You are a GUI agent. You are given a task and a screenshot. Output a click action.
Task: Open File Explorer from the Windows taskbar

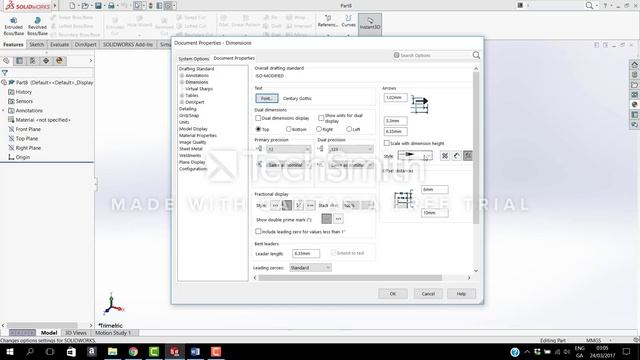click(112, 351)
